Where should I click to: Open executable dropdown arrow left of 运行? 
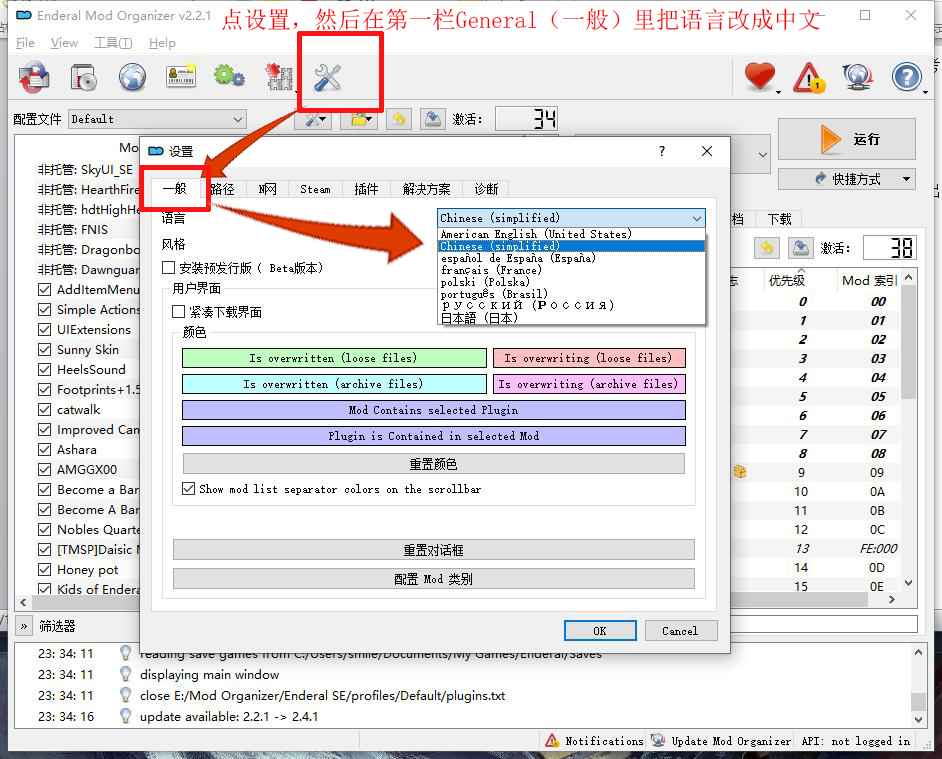(762, 154)
